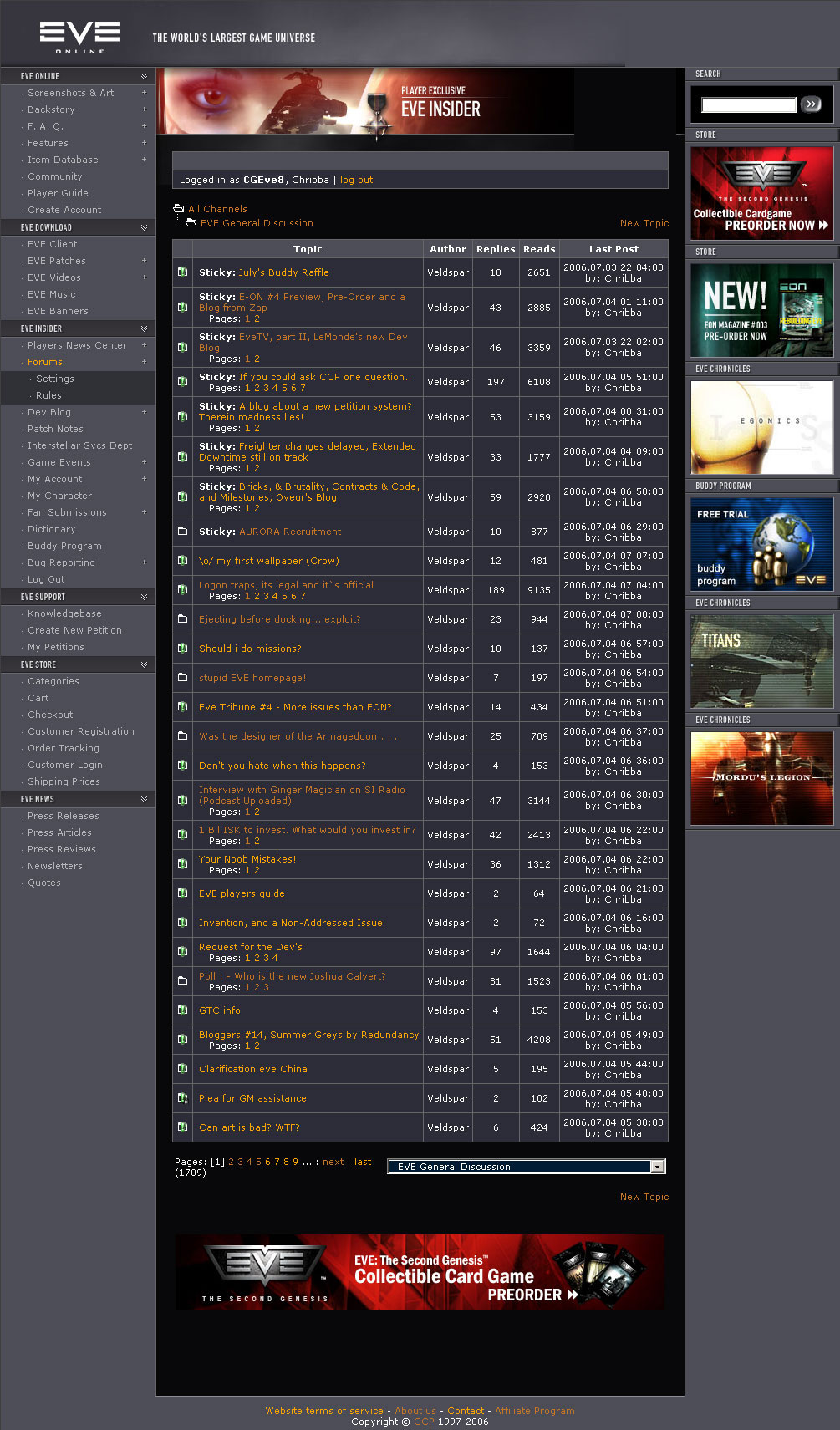Expand the Players News Center submenu

tap(144, 345)
